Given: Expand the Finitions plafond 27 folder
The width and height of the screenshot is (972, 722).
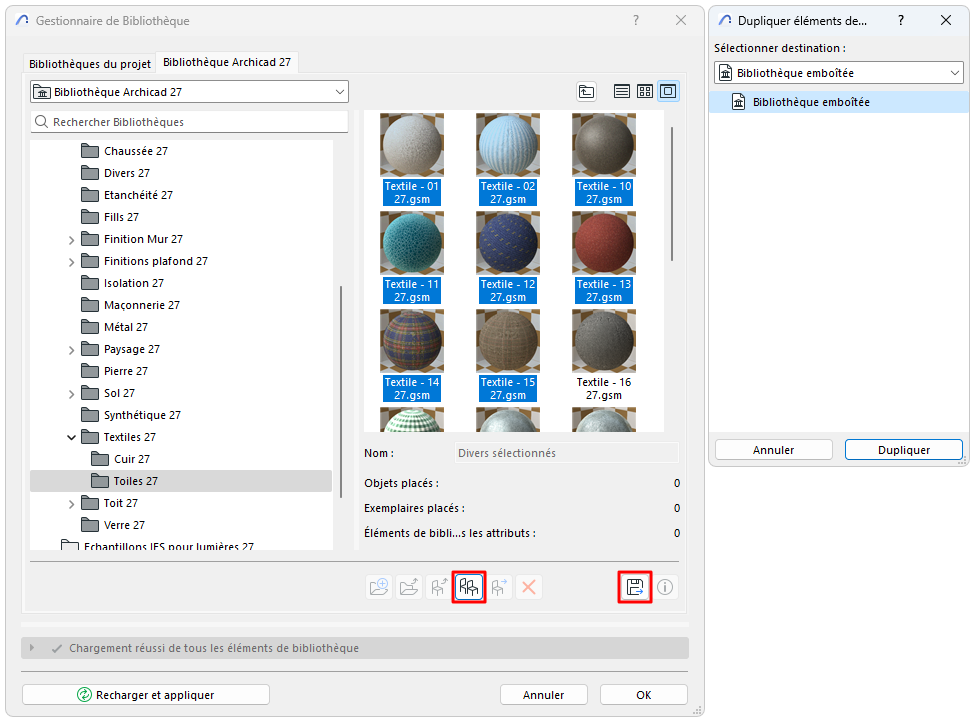Looking at the screenshot, I should click(71, 262).
